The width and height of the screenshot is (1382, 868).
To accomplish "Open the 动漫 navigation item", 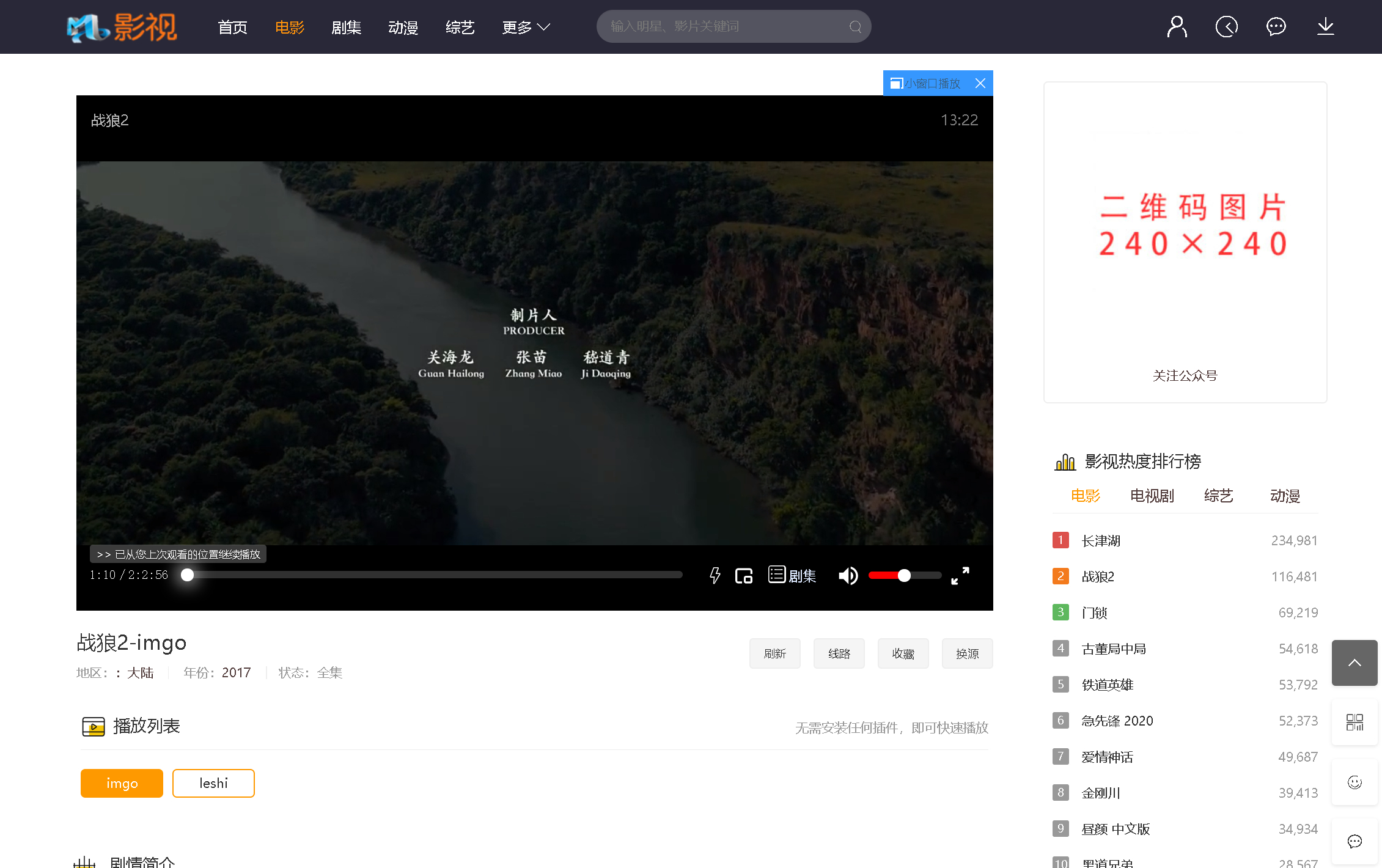I will [403, 28].
